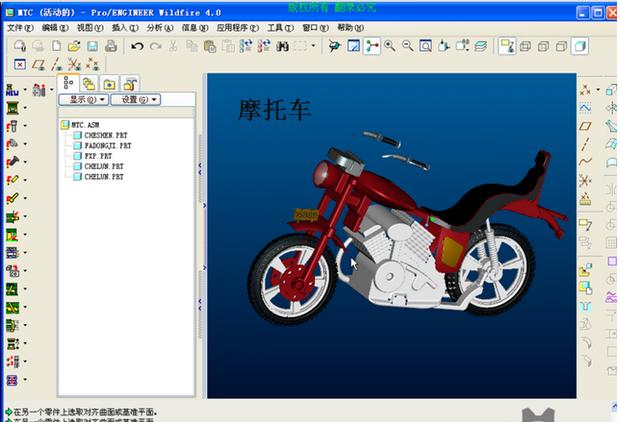
Task: Toggle datum axes display
Action: (x=57, y=64)
